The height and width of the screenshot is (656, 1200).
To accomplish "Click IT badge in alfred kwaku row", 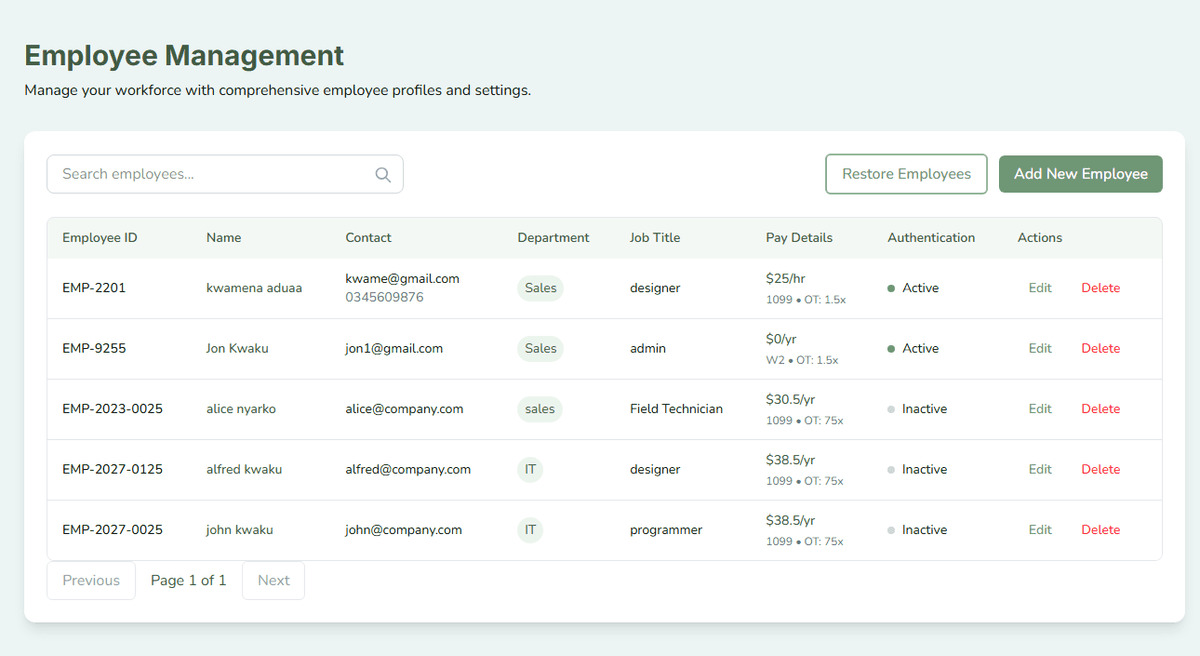I will (x=530, y=469).
